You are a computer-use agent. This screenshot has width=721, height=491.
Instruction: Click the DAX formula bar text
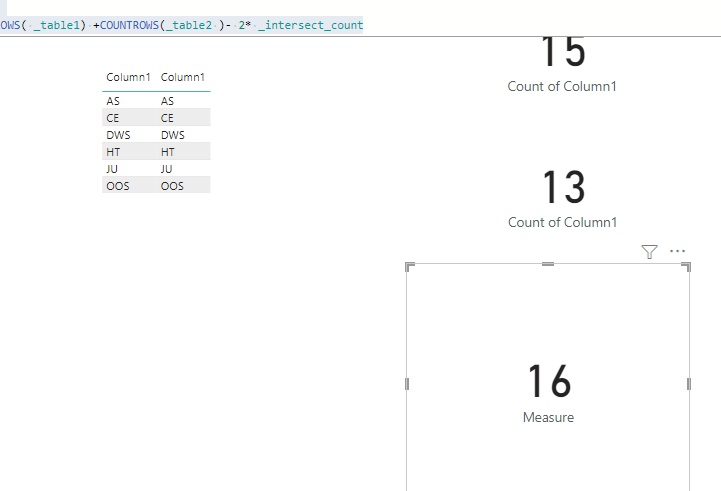(182, 25)
